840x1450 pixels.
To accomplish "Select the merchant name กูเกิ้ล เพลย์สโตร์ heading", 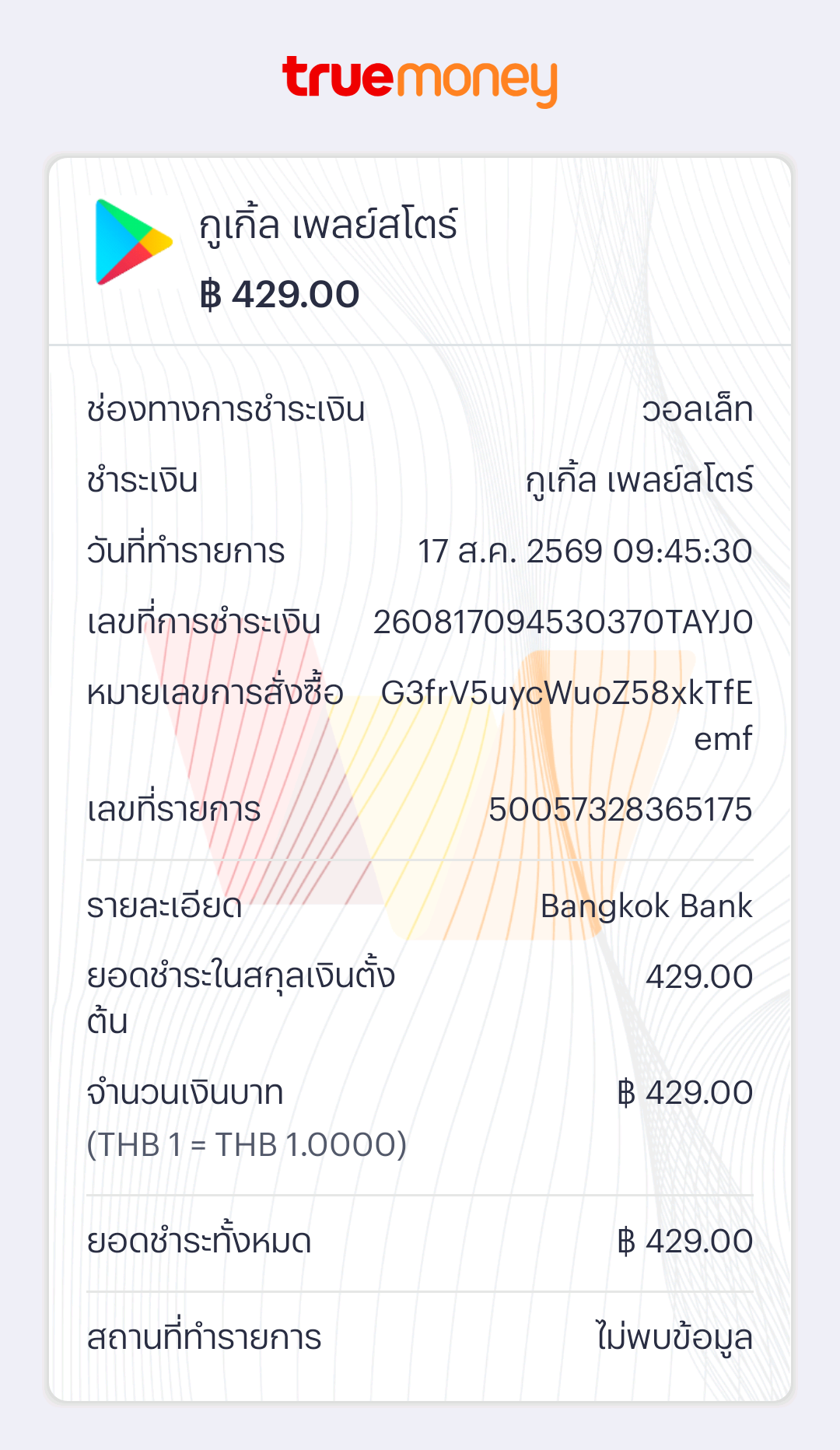I will (328, 225).
